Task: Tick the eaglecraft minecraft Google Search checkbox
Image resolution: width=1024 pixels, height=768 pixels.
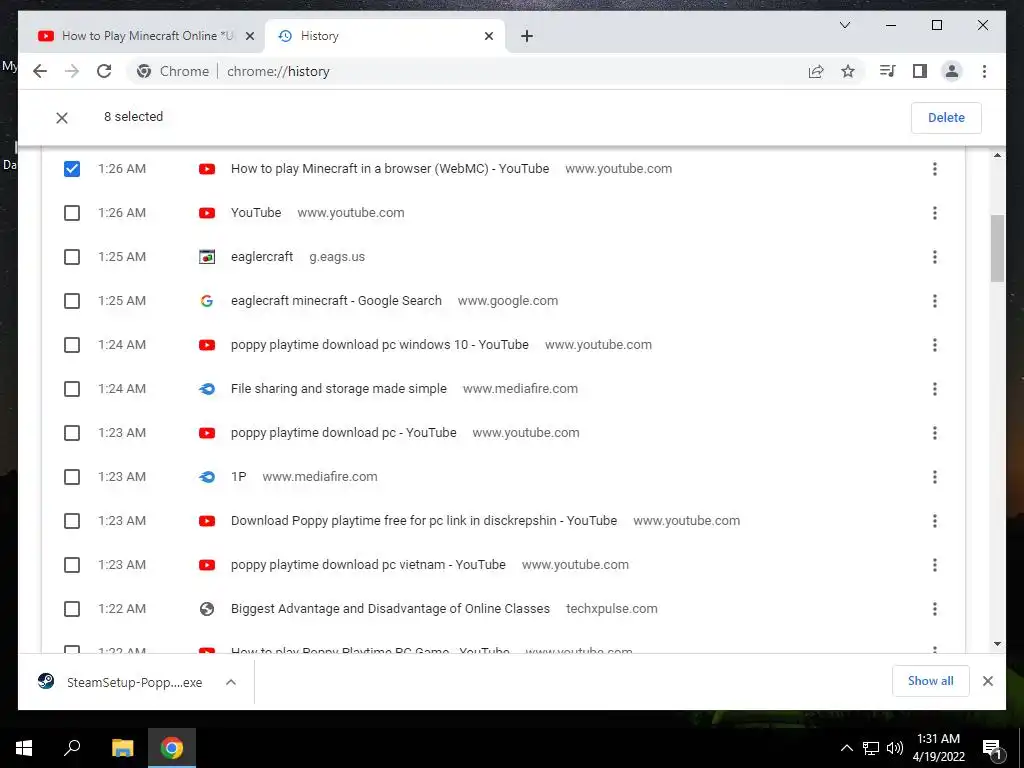Action: pos(72,300)
